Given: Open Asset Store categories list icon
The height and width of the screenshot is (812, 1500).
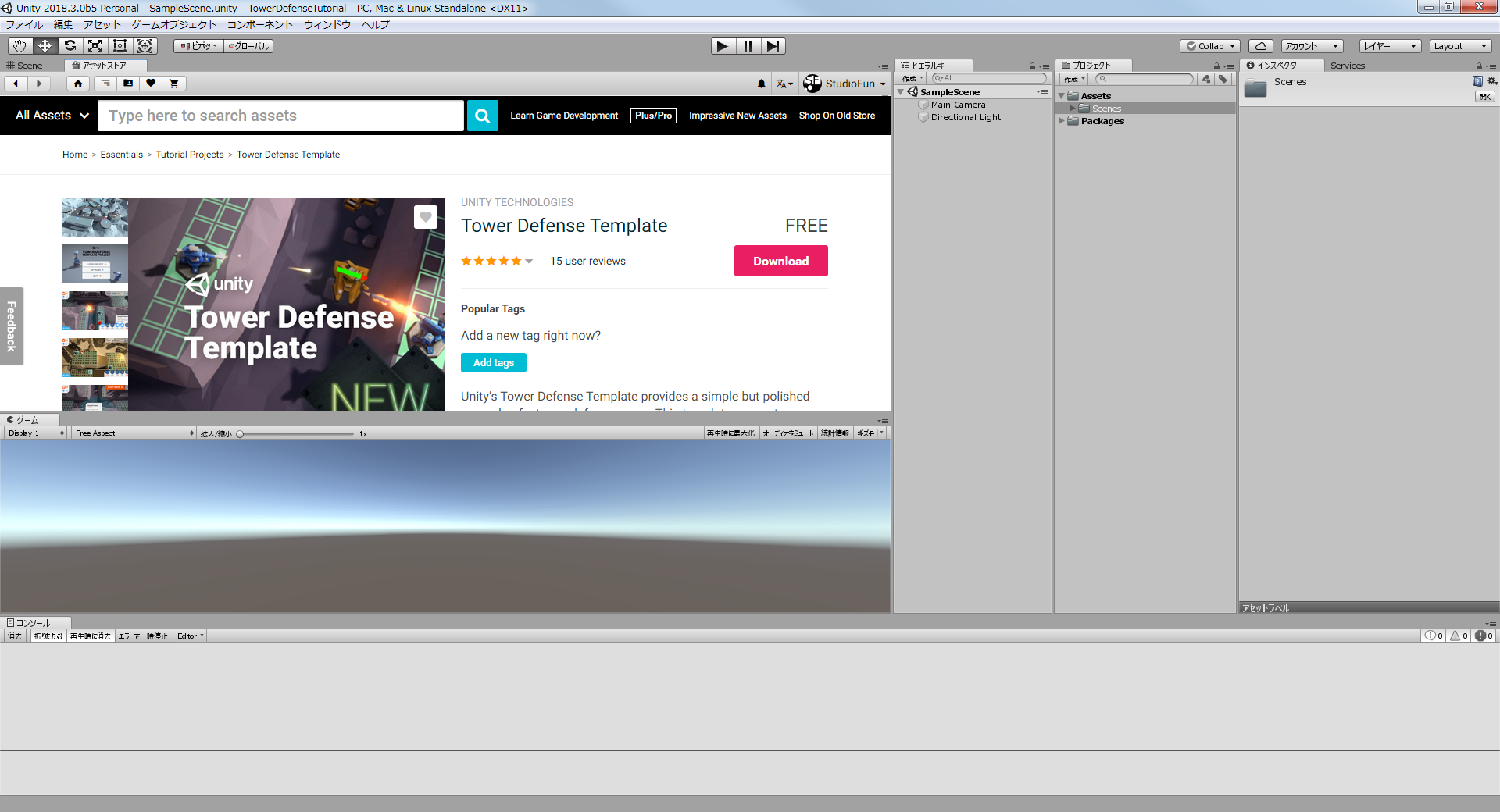Looking at the screenshot, I should tap(105, 84).
